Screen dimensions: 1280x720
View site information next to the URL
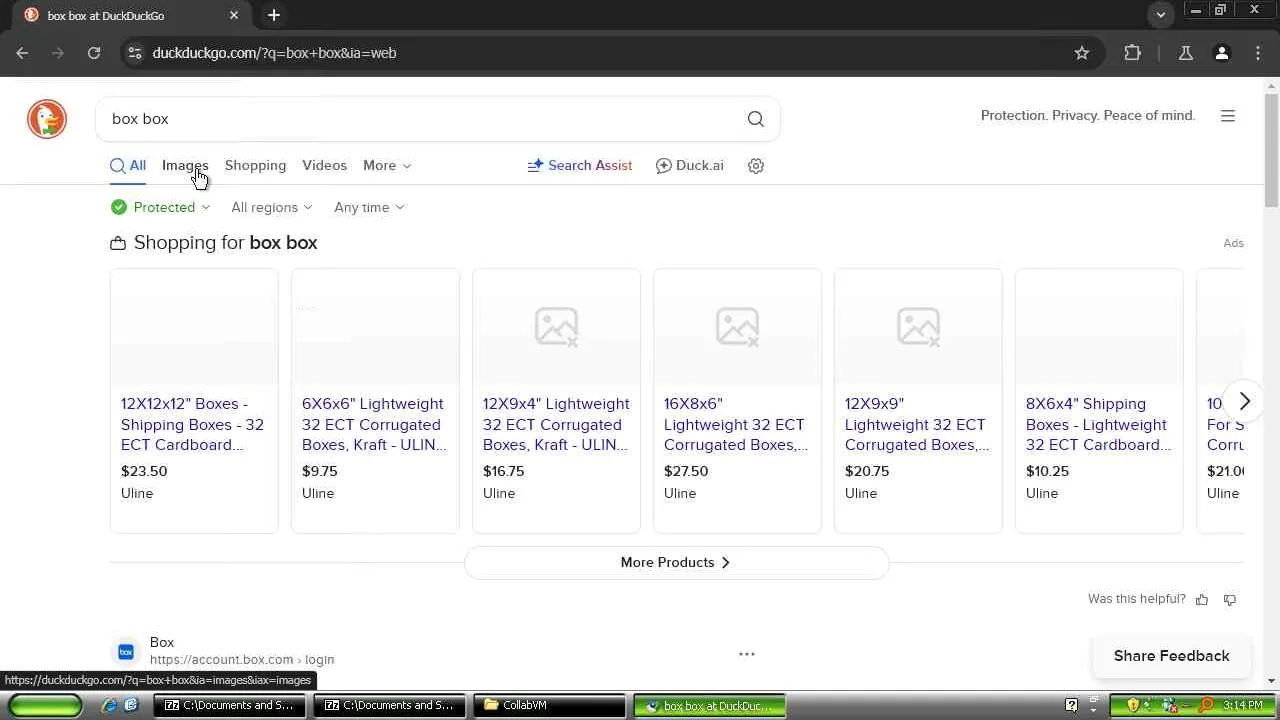(135, 53)
